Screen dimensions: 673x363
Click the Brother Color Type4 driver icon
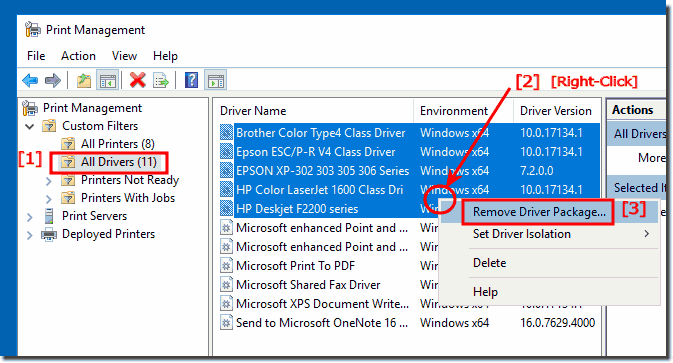point(227,133)
